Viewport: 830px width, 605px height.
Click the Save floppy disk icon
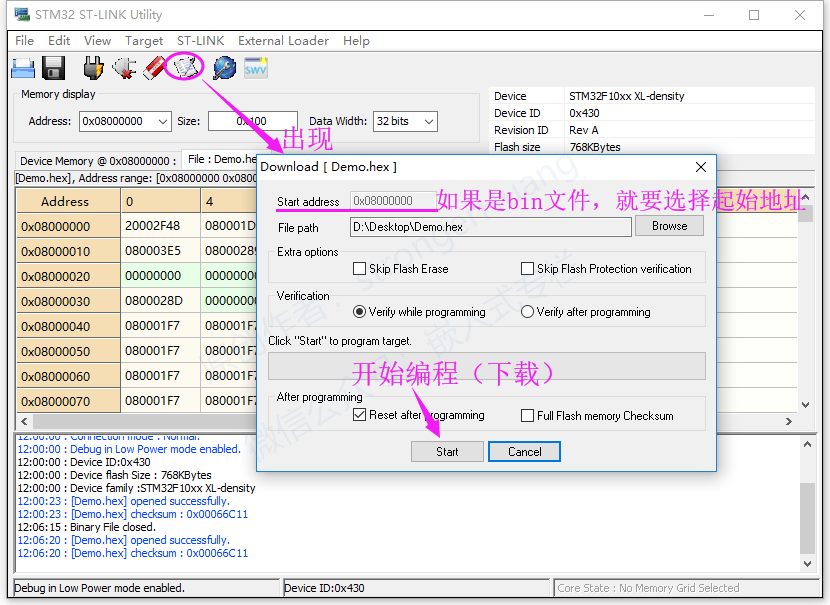(x=53, y=68)
